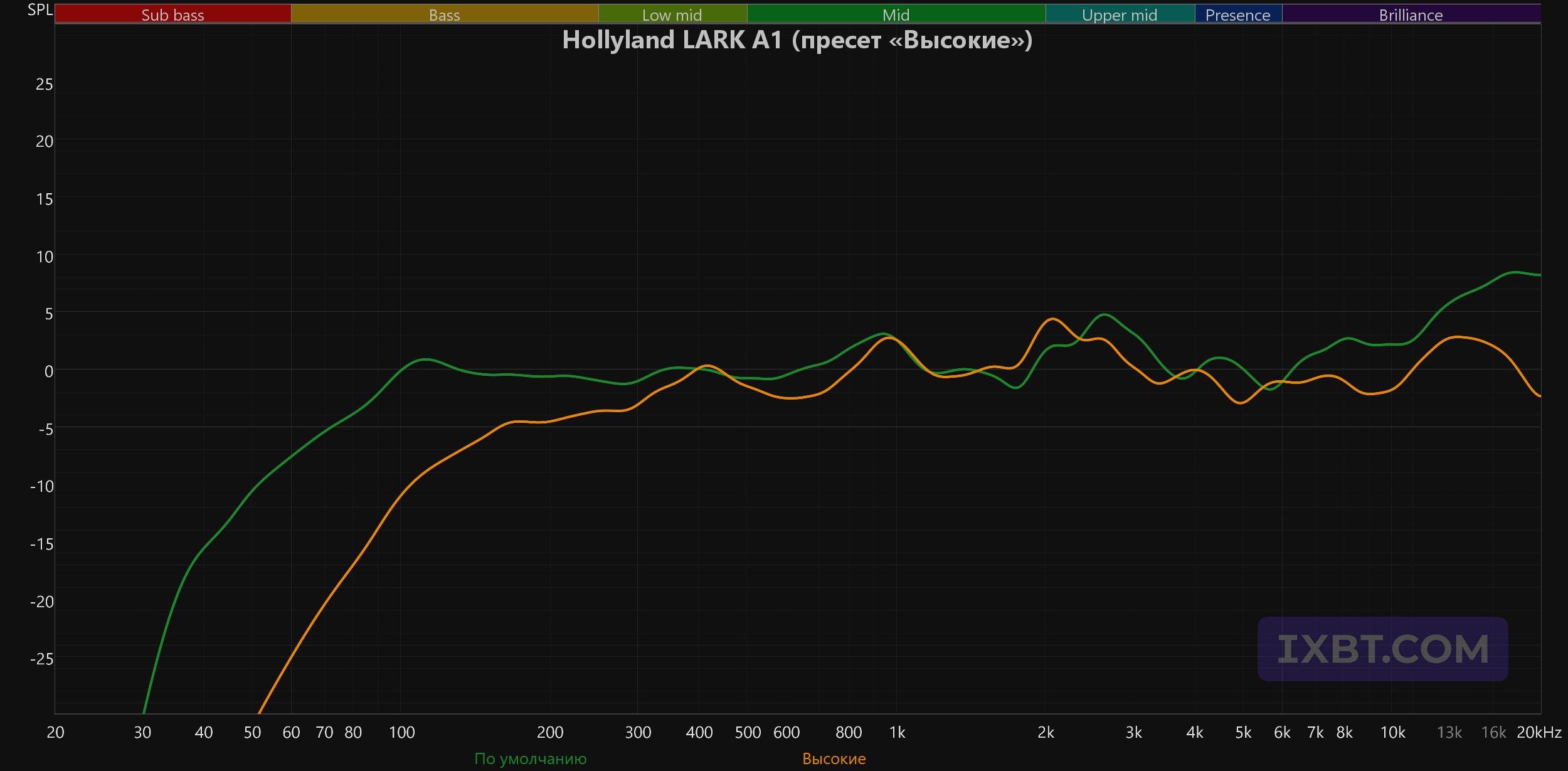Viewport: 1568px width, 771px height.
Task: Click the Low mid band header
Action: (672, 14)
